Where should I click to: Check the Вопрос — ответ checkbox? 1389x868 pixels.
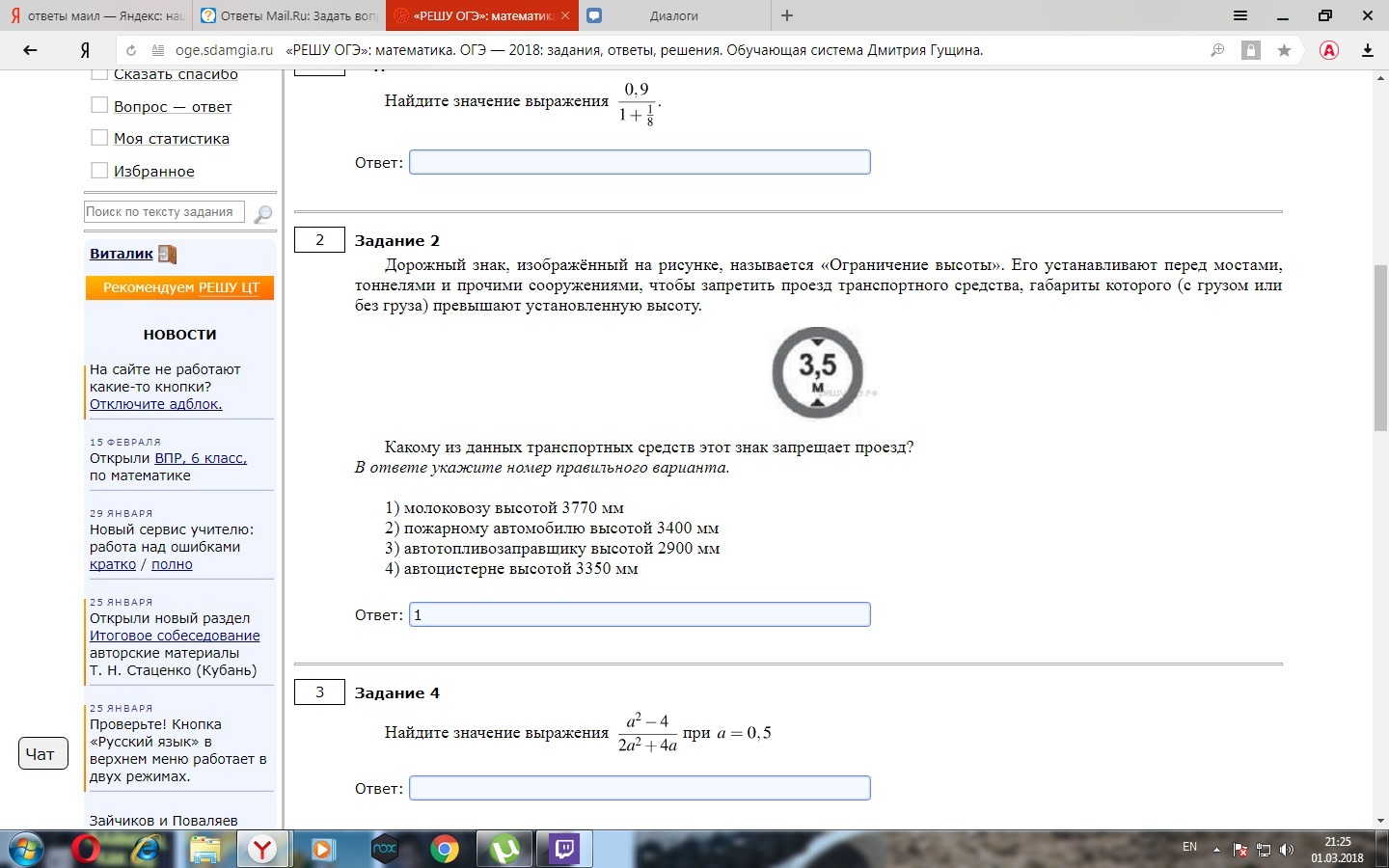[x=99, y=104]
